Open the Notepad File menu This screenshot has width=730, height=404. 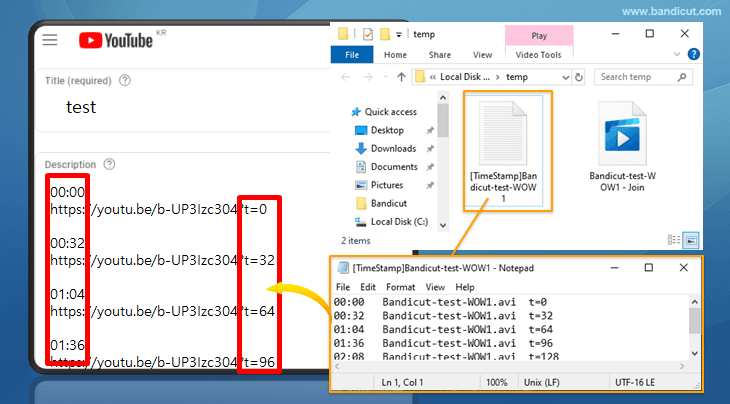pyautogui.click(x=343, y=287)
